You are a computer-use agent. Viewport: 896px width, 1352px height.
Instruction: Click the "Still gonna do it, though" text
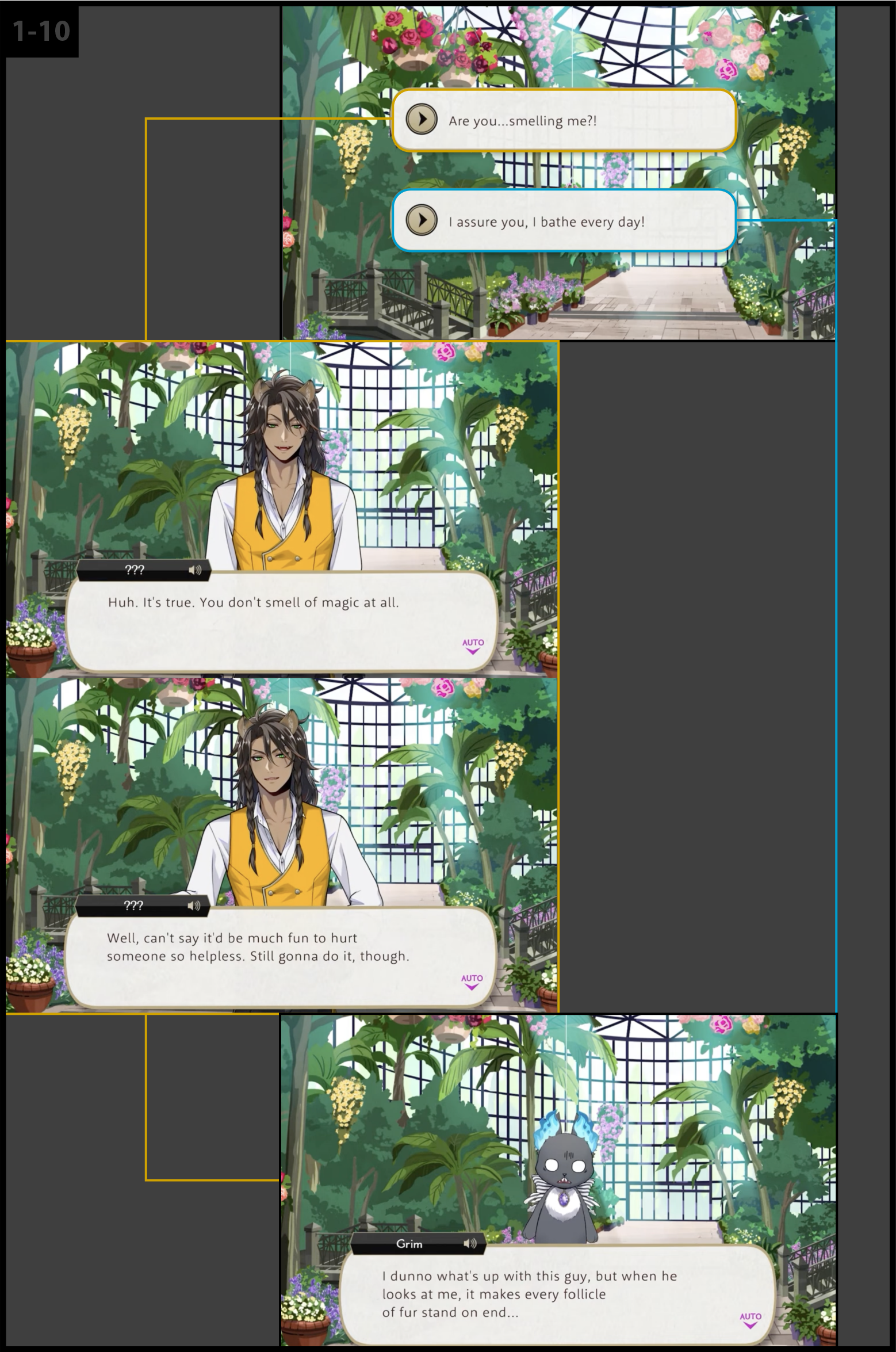(x=330, y=956)
